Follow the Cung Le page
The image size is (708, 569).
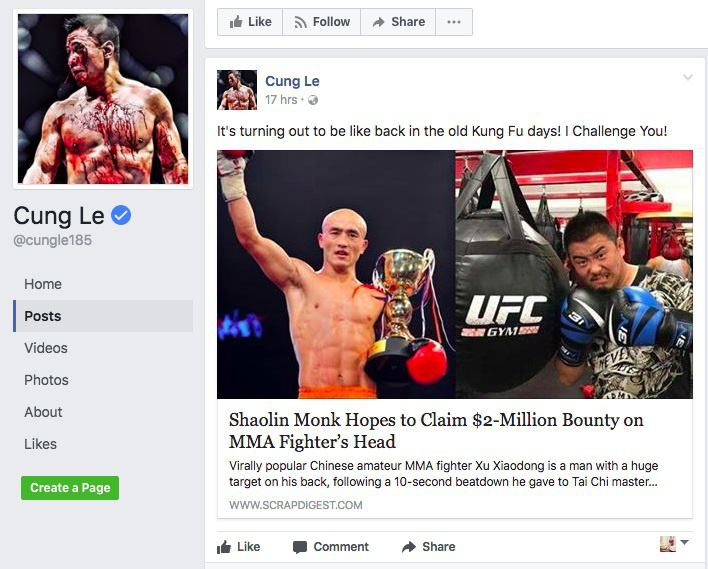click(x=321, y=22)
